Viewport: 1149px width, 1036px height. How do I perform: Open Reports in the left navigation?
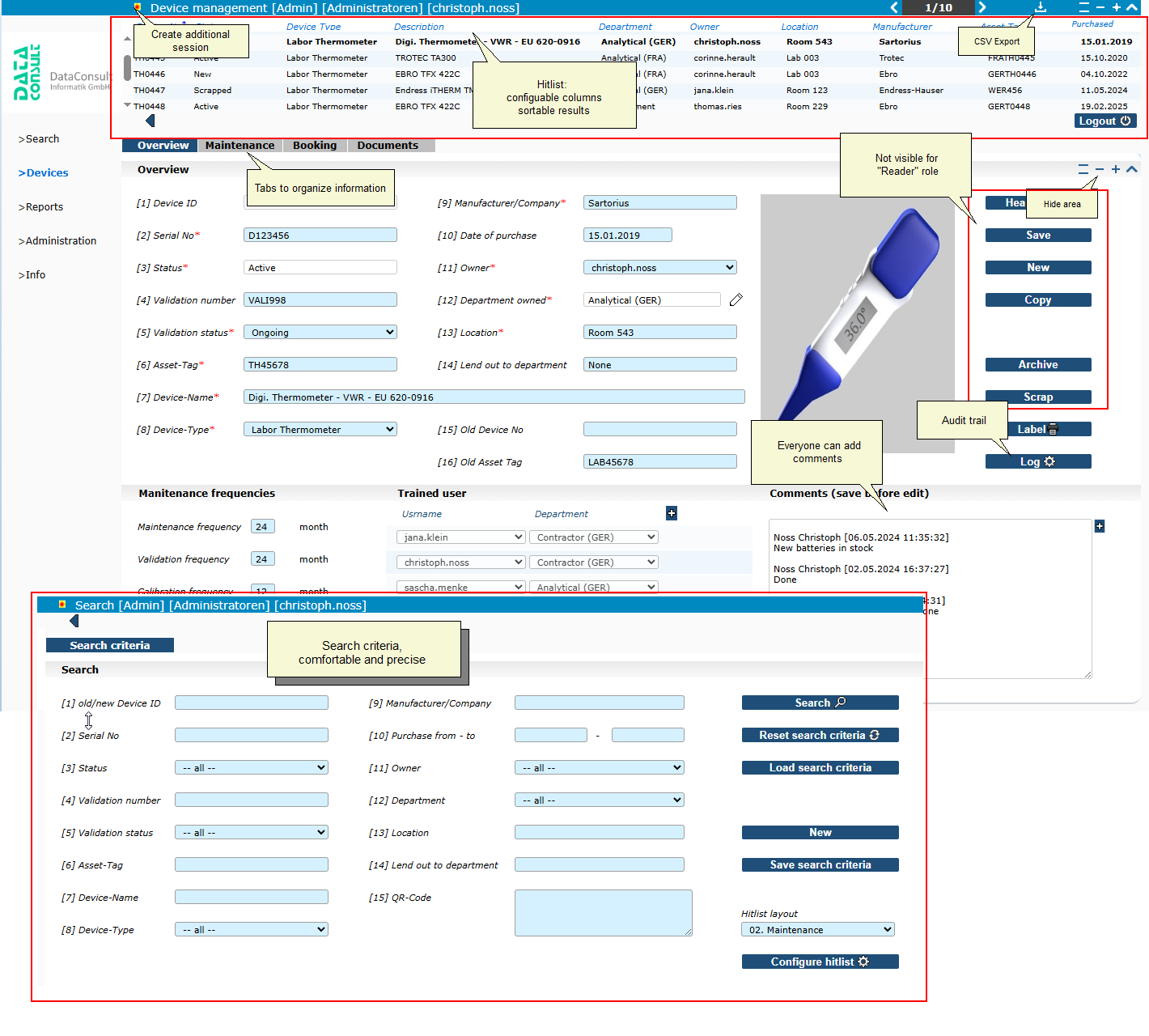coord(44,207)
